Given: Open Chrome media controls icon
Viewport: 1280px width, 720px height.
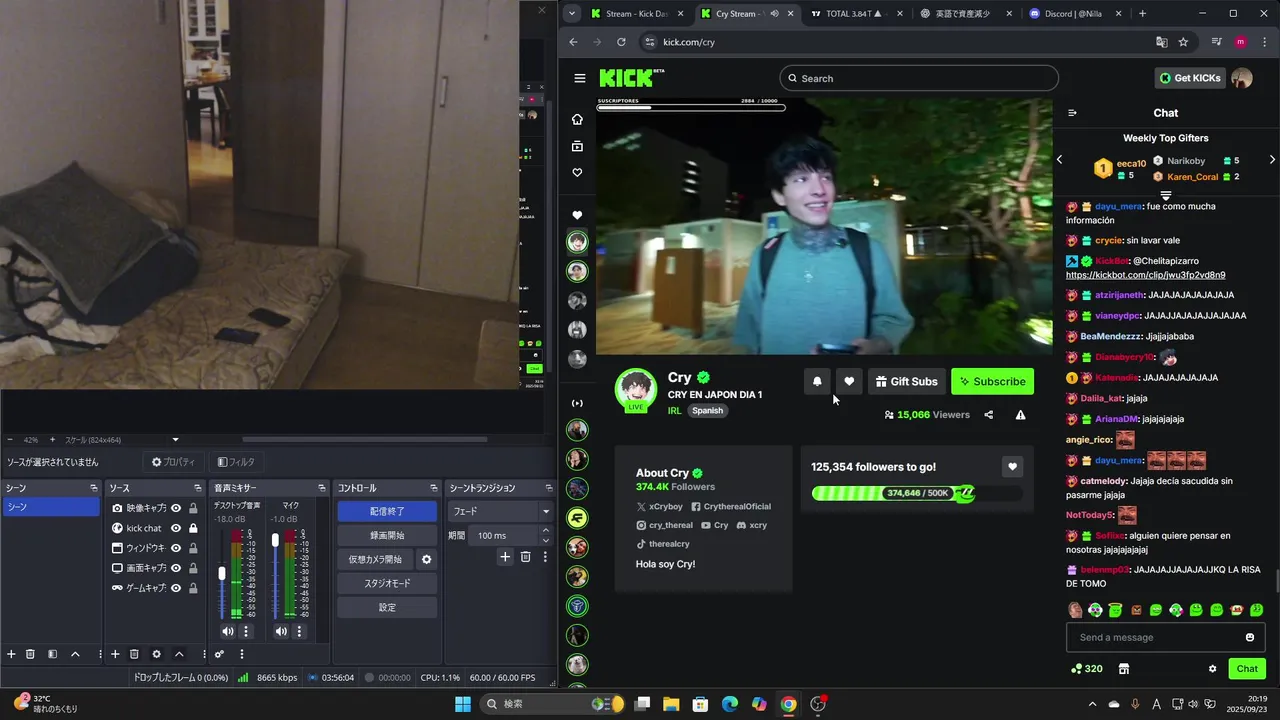Looking at the screenshot, I should (1216, 42).
